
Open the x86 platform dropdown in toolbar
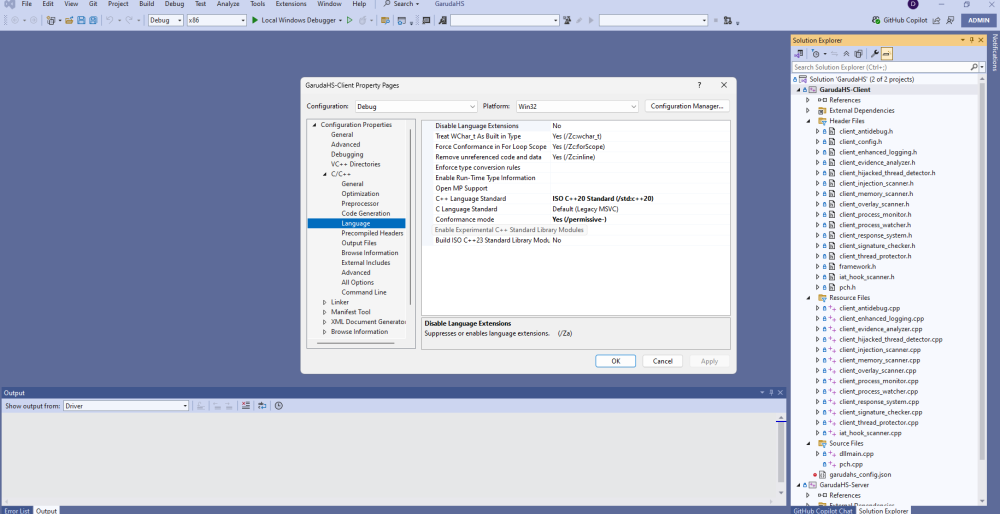(x=216, y=20)
